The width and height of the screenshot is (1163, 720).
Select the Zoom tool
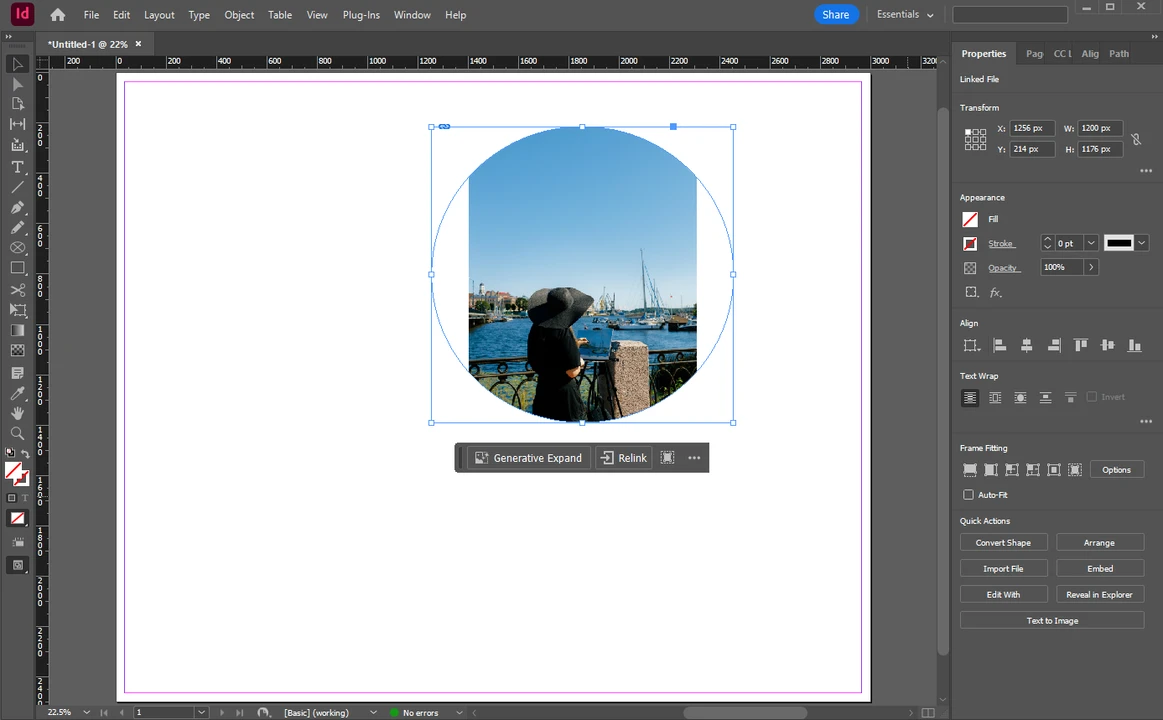[17, 433]
